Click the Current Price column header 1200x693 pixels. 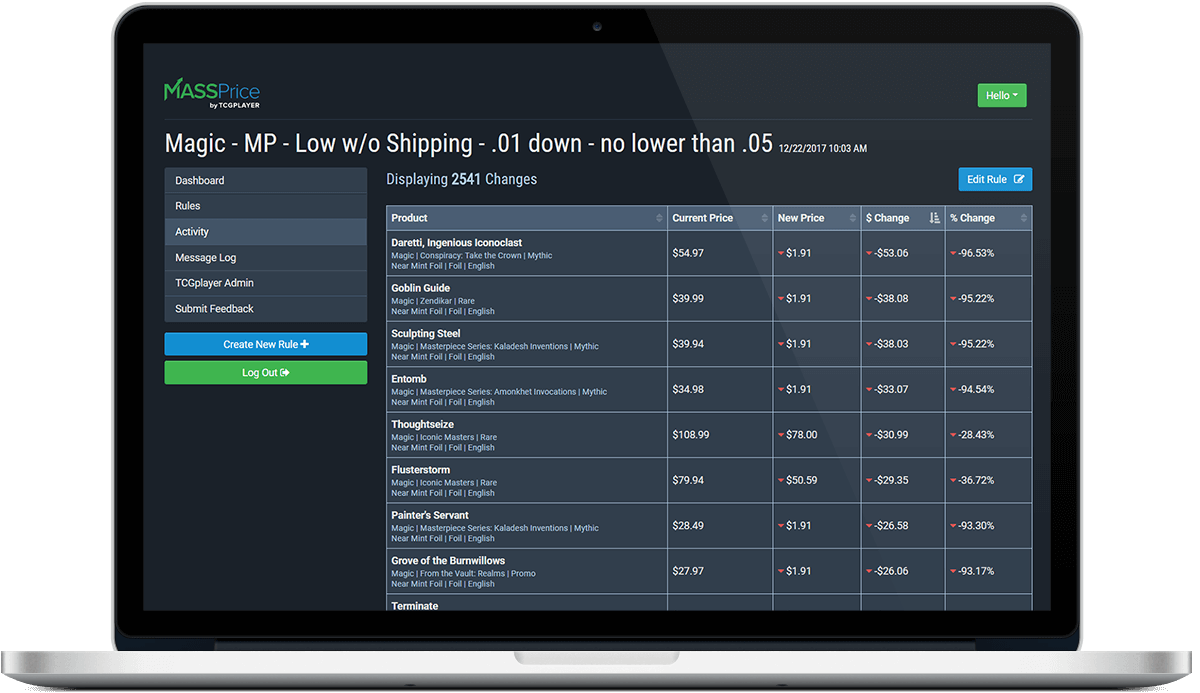pos(720,218)
